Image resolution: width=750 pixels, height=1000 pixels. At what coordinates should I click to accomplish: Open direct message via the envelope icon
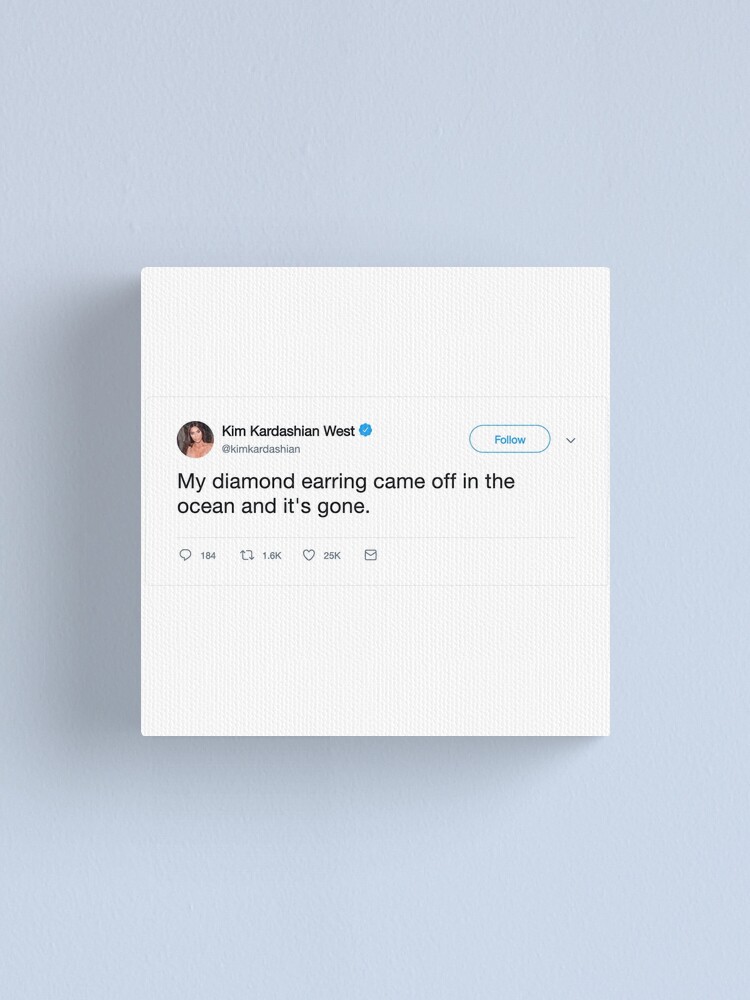coord(371,555)
